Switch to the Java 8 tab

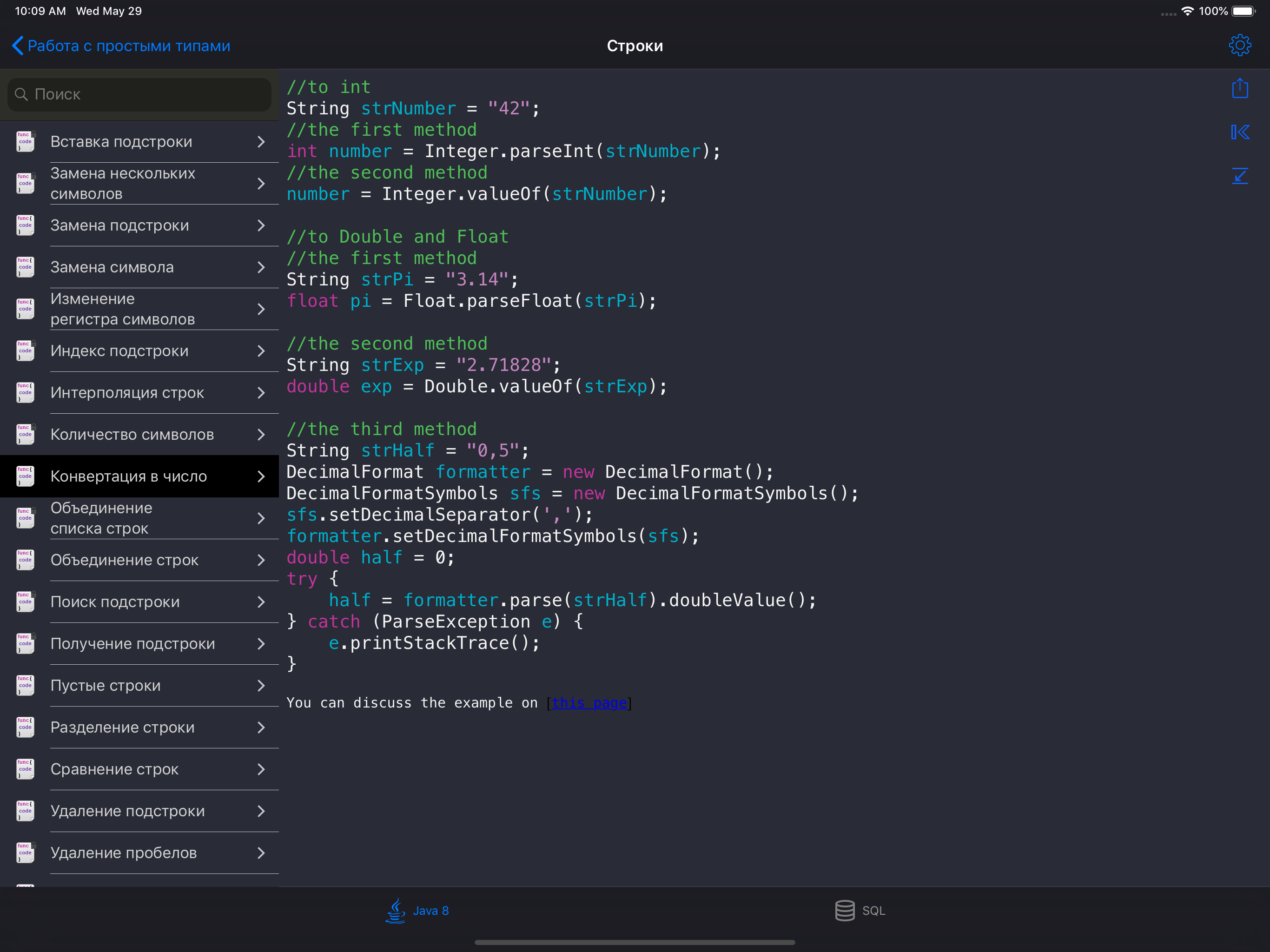[x=430, y=911]
